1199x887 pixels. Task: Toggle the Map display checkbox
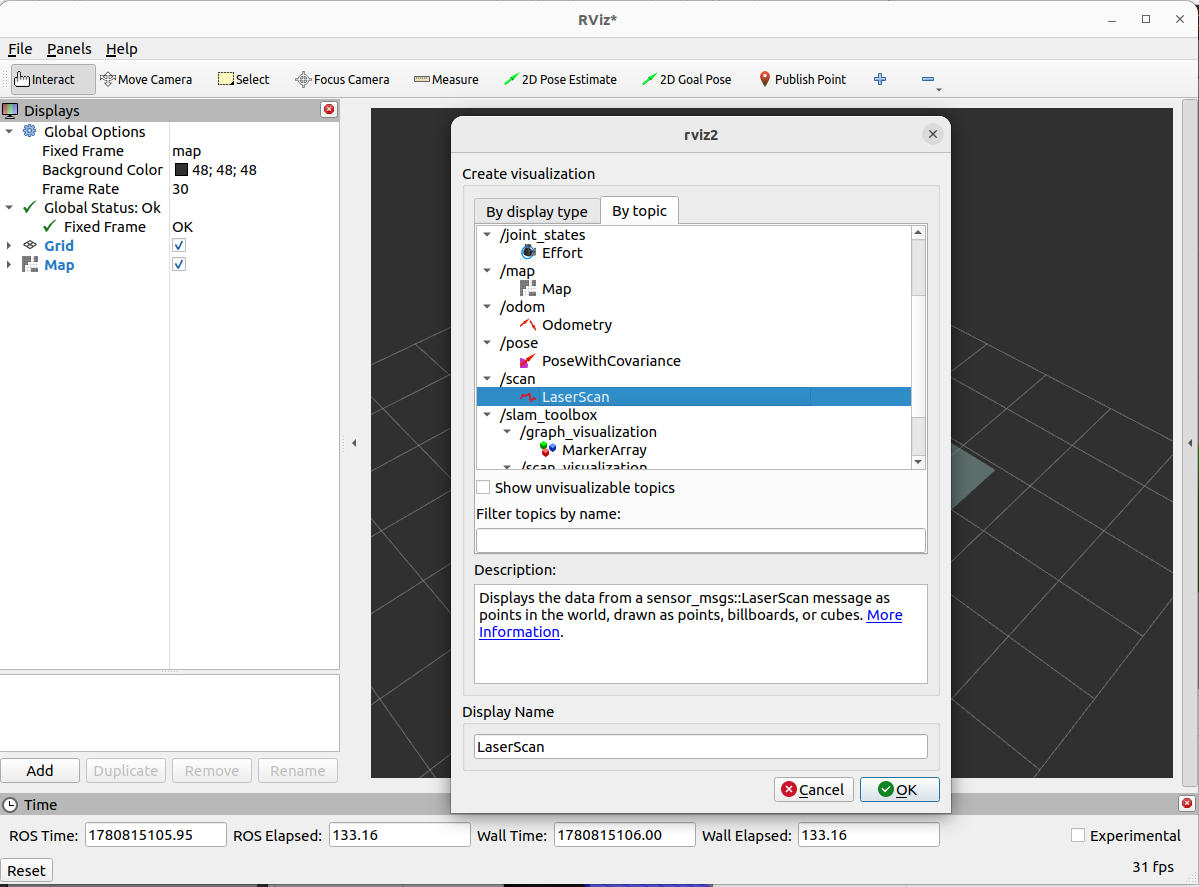pos(179,265)
